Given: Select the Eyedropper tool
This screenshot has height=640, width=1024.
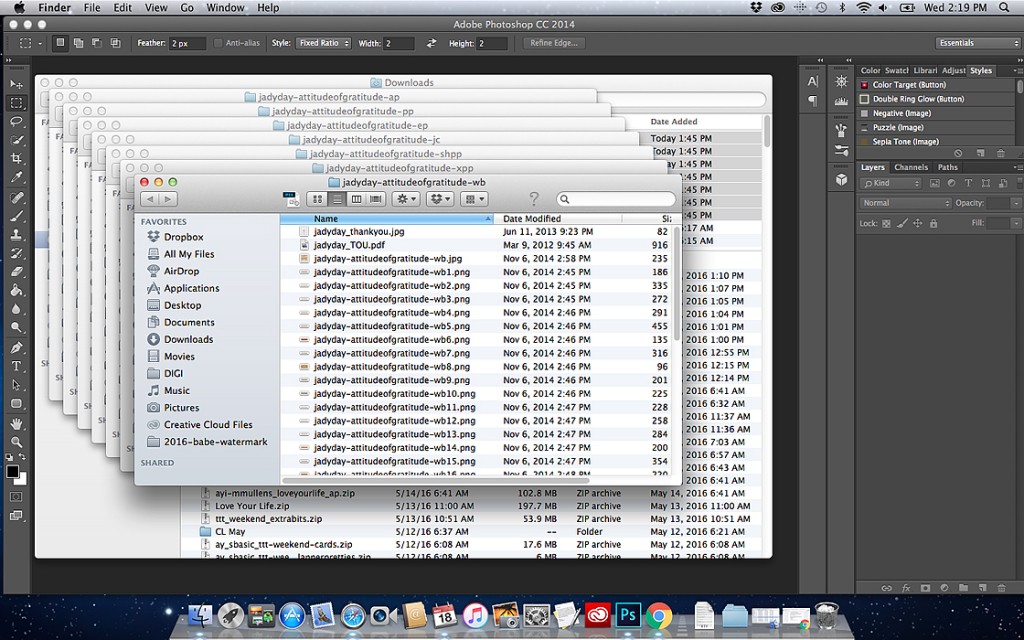Looking at the screenshot, I should (16, 178).
